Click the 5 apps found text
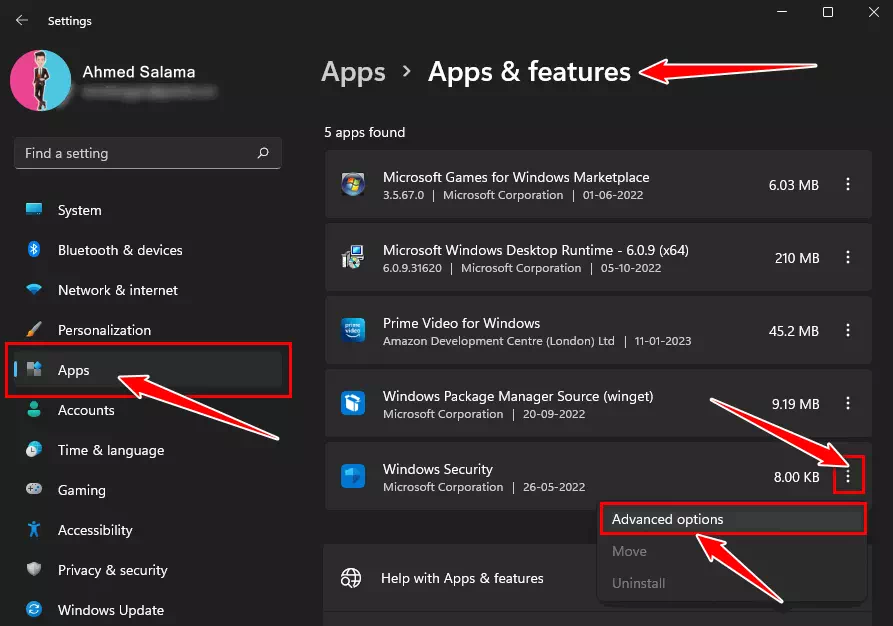The image size is (893, 626). [x=364, y=132]
